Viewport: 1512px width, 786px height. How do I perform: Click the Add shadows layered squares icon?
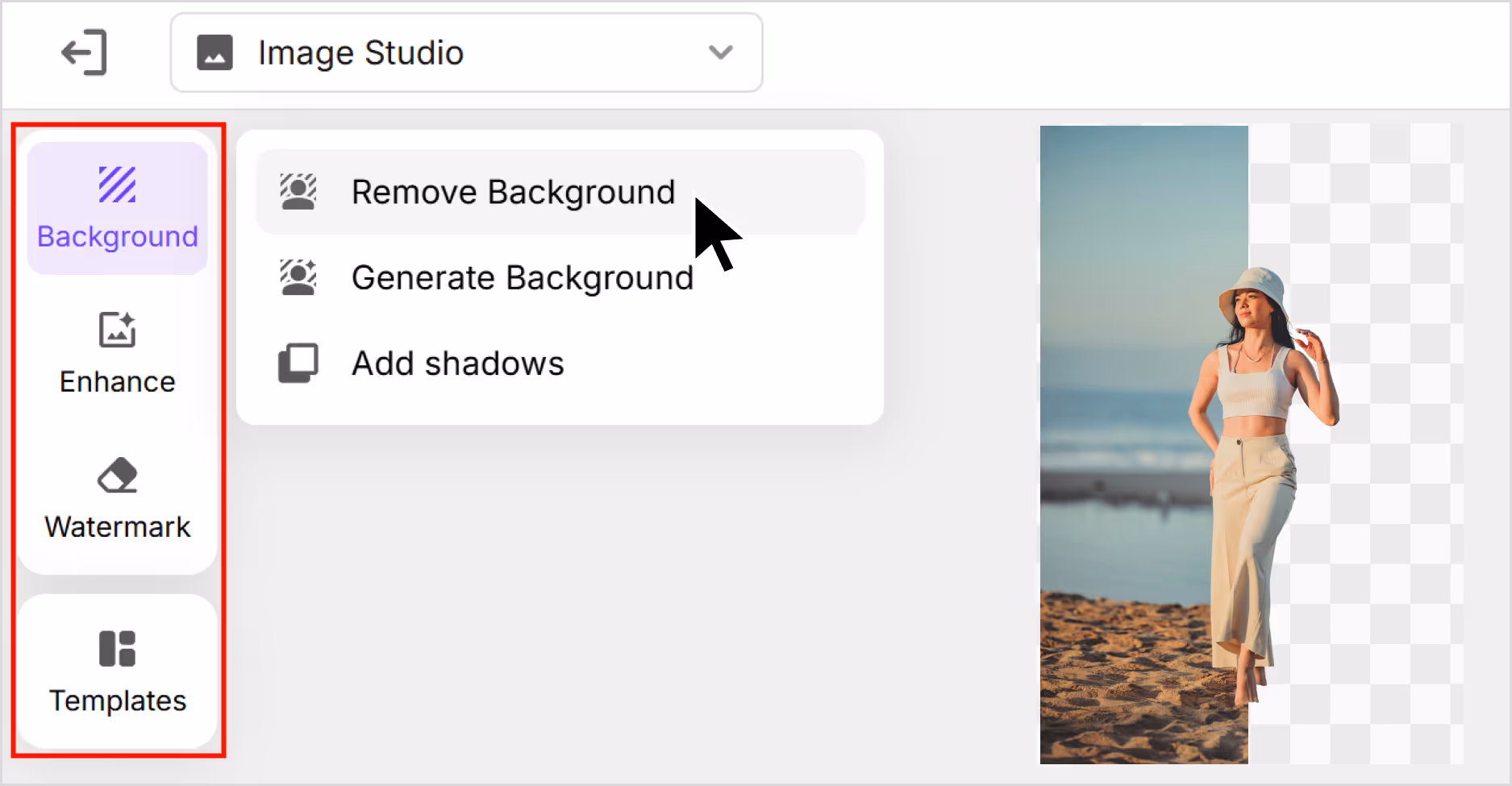pos(298,364)
